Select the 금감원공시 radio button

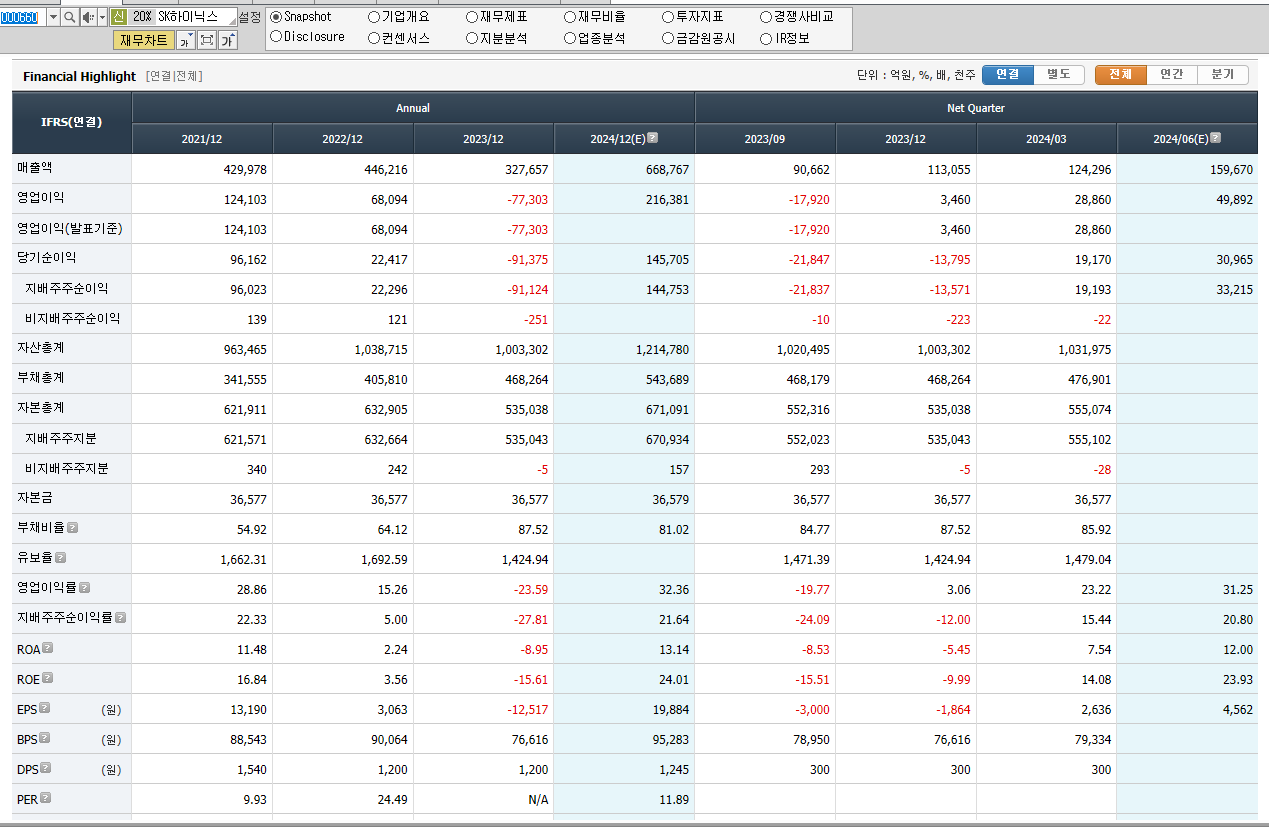click(x=668, y=38)
